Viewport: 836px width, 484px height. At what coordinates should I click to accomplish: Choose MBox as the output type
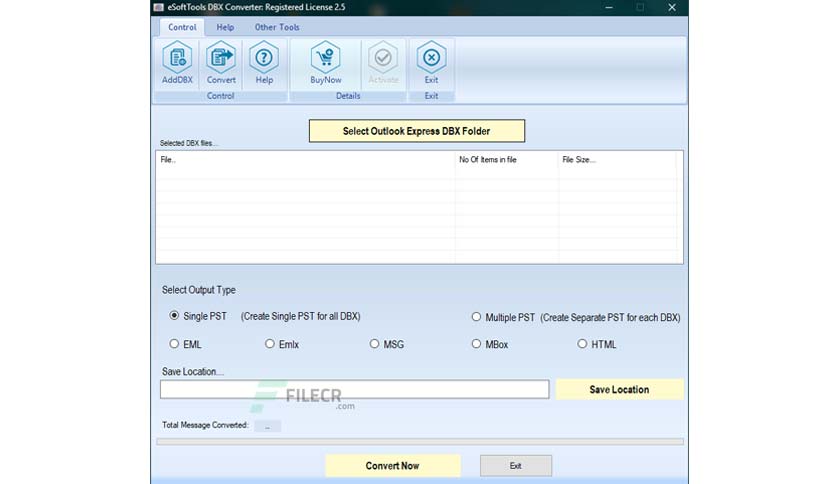point(476,344)
